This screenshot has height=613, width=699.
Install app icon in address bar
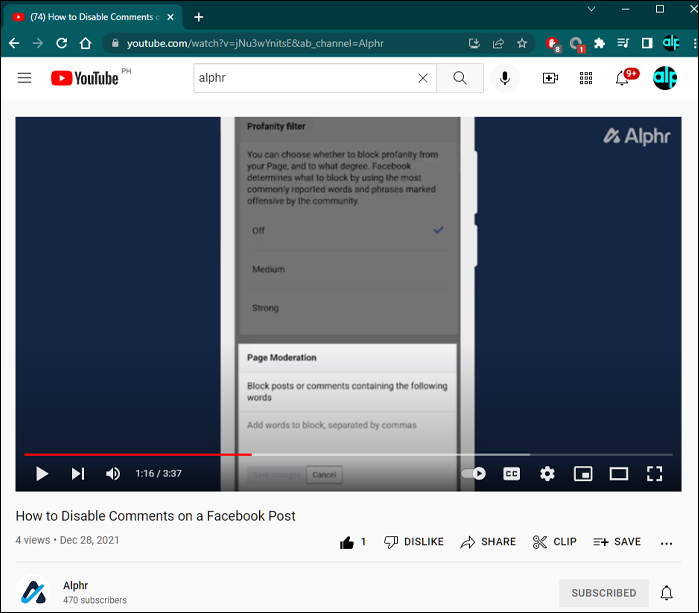(474, 43)
